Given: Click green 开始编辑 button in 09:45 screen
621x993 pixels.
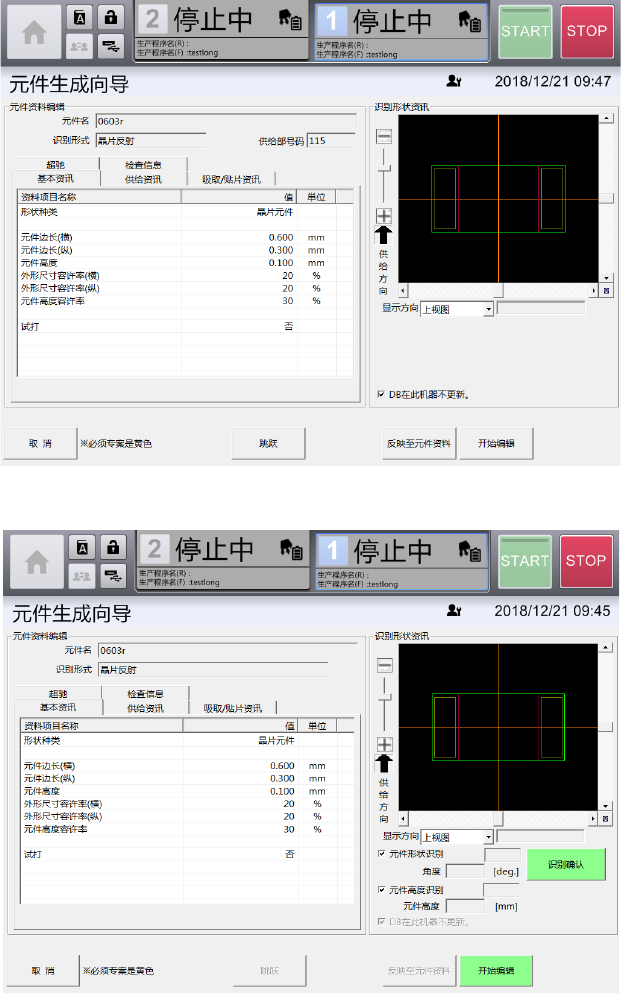Looking at the screenshot, I should coord(496,970).
